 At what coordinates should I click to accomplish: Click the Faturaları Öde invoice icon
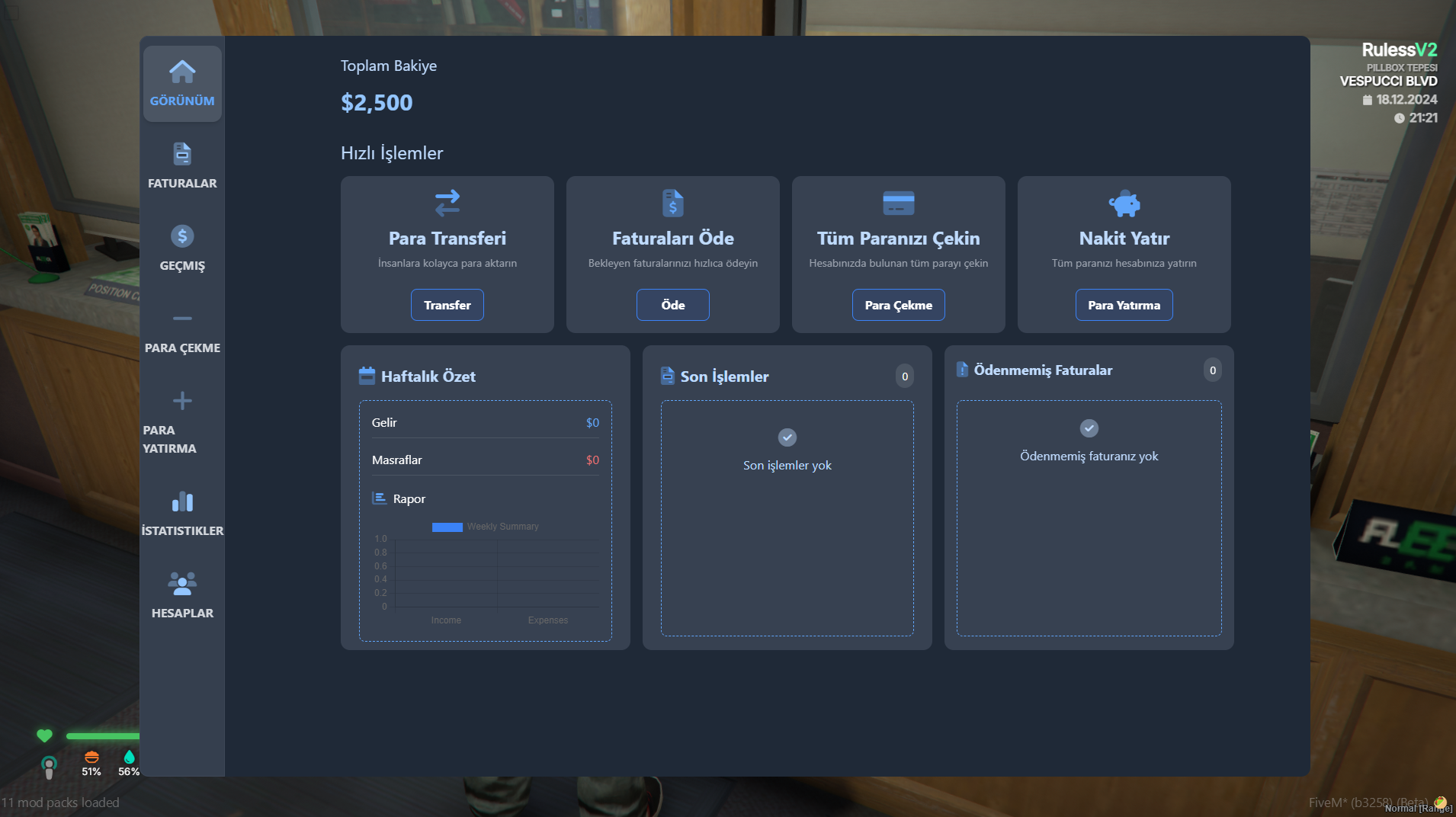[x=673, y=203]
